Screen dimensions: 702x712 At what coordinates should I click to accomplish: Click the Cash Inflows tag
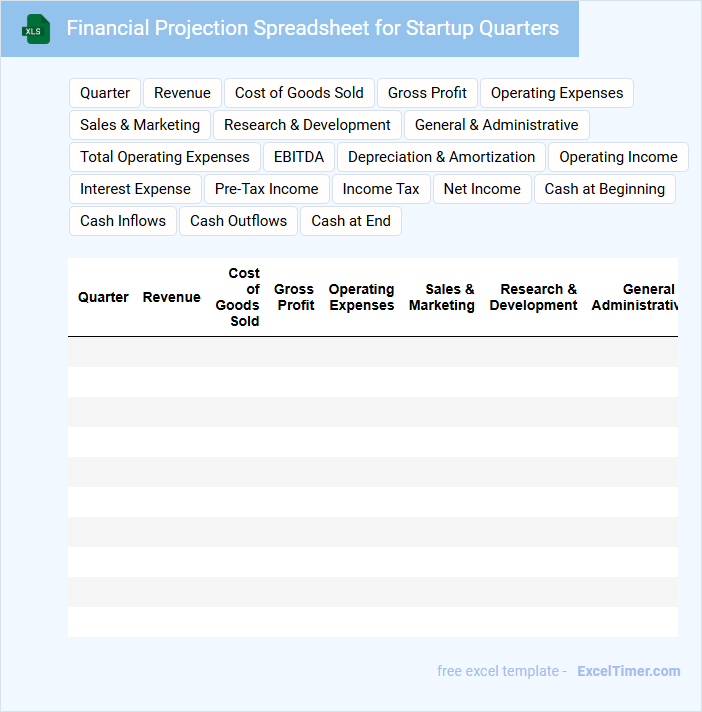point(123,221)
